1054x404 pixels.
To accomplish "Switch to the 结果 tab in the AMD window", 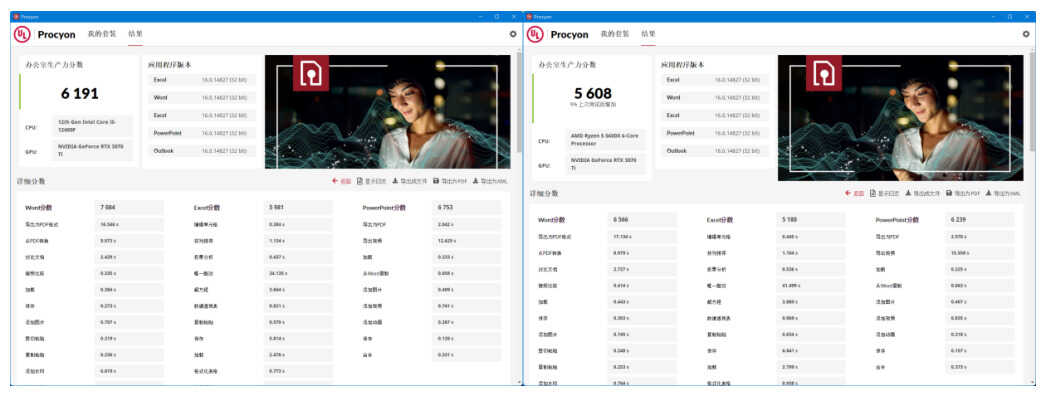I will tap(648, 34).
